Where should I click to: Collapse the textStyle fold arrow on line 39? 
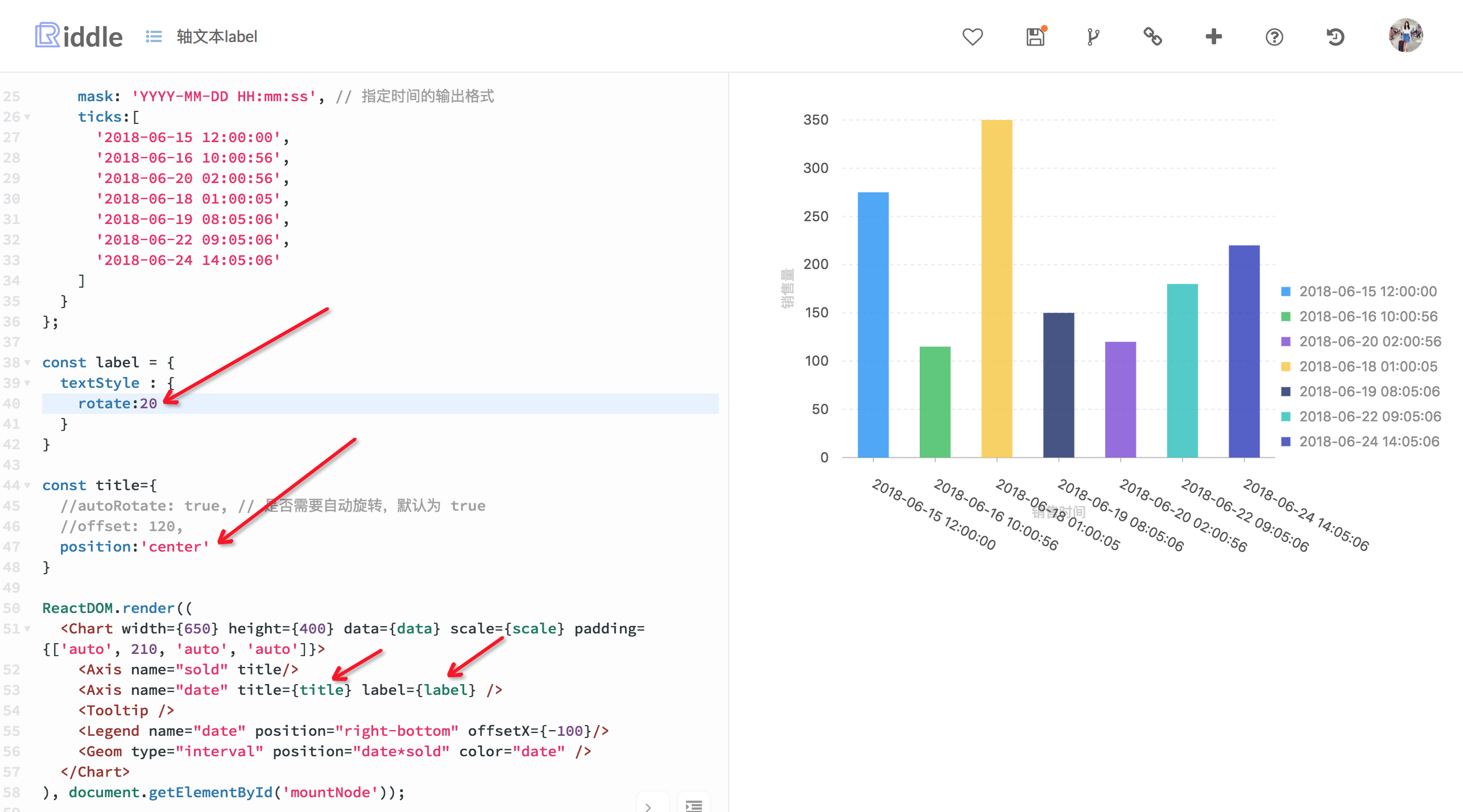27,383
